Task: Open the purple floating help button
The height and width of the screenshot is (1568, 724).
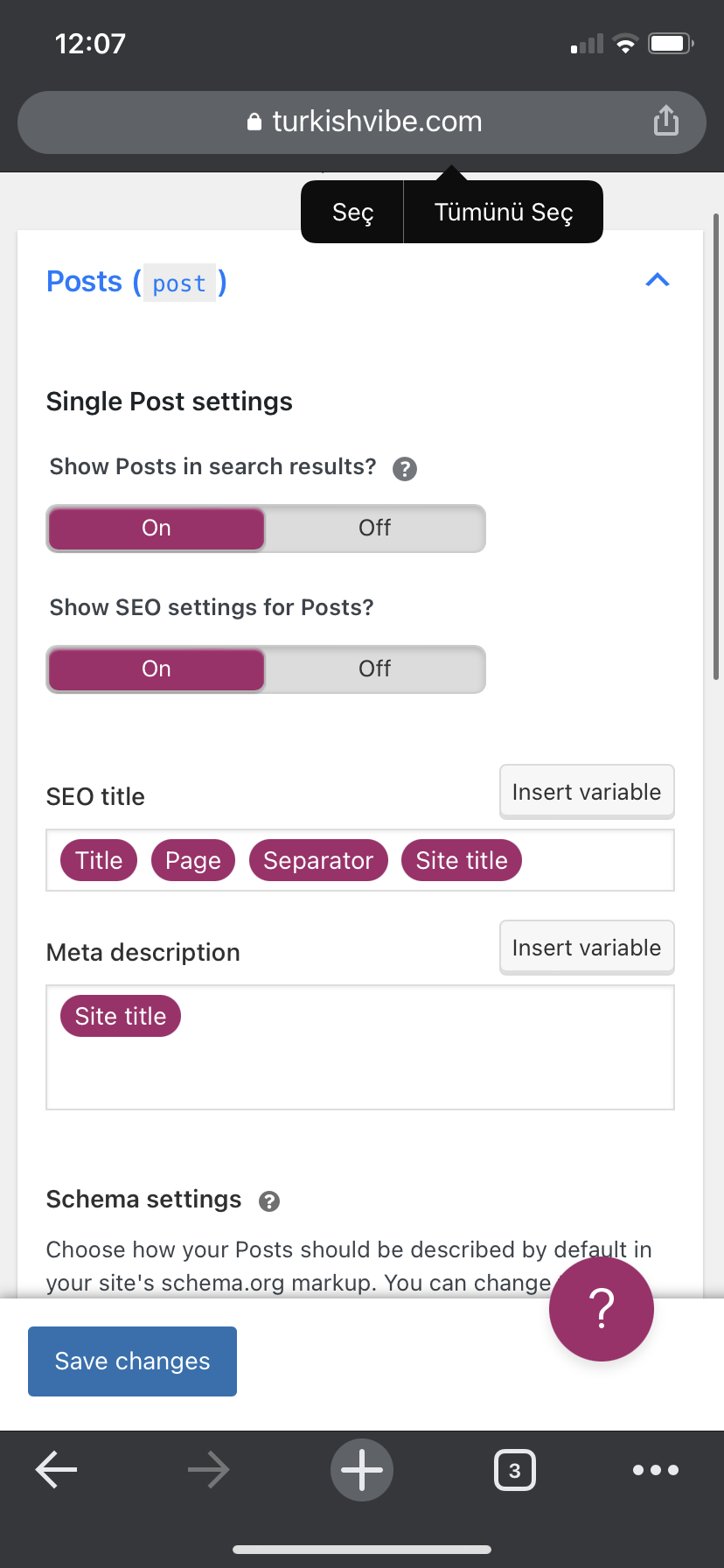Action: coord(602,1309)
